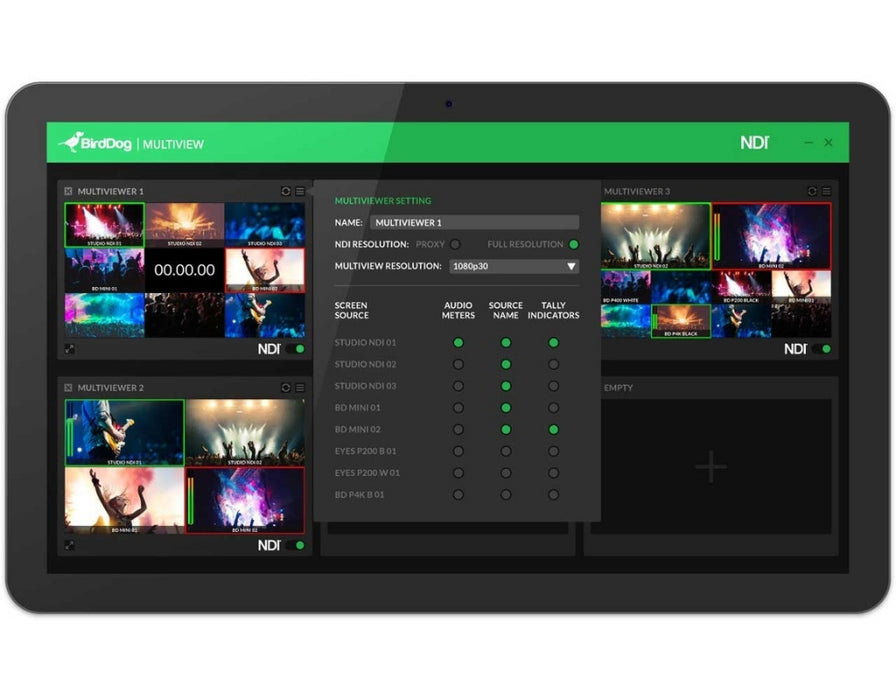
Task: Open the Multiviewer 1 settings menu icon
Action: [x=300, y=191]
